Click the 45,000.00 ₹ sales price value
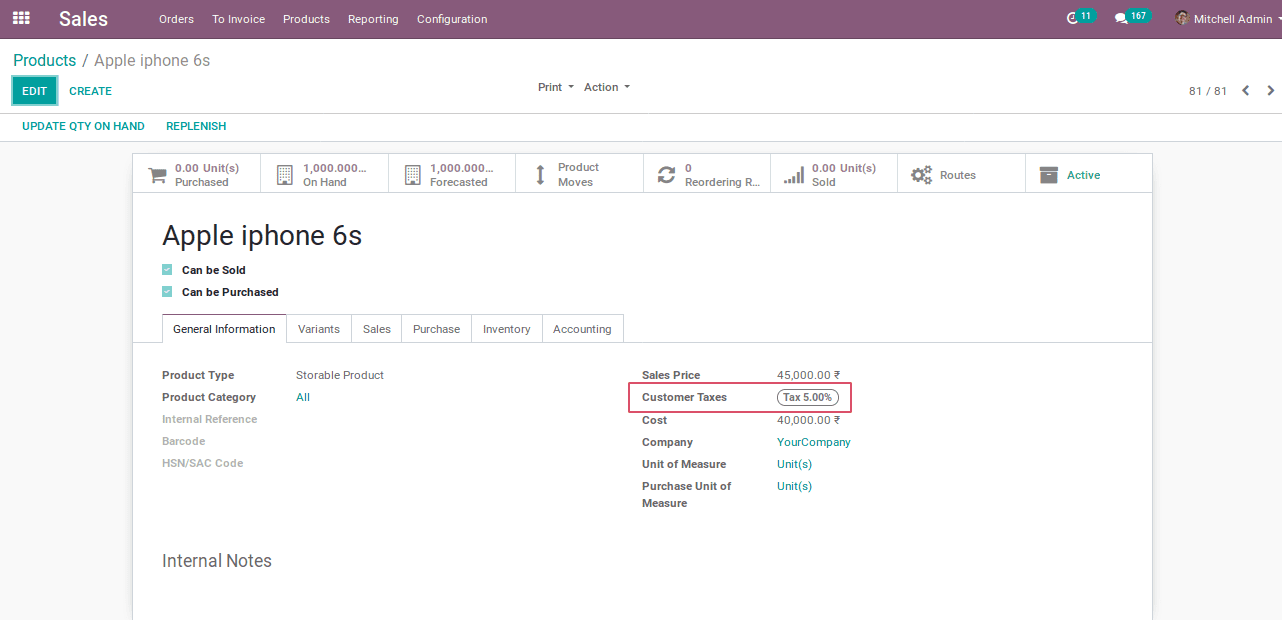The height and width of the screenshot is (620, 1282). [809, 375]
